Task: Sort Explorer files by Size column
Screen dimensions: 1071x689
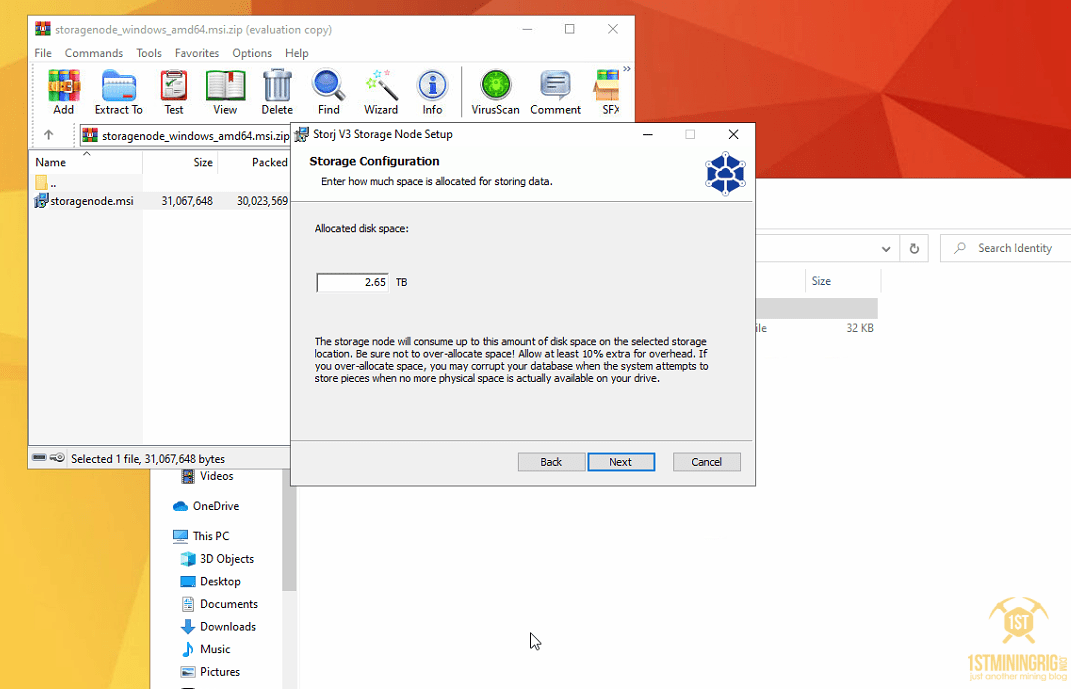Action: [x=821, y=281]
